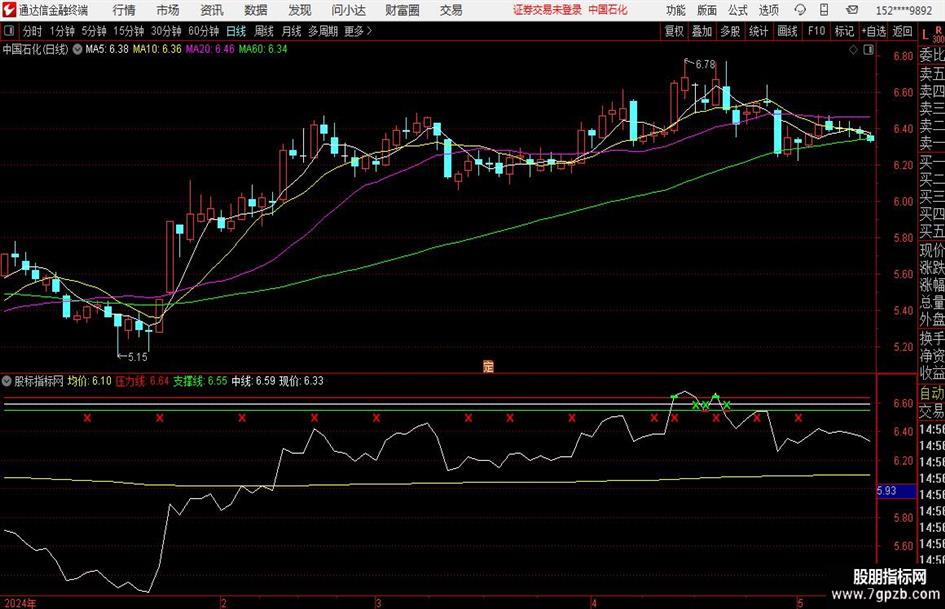Open the 资讯 menu
This screenshot has width=945, height=609.
pos(212,10)
